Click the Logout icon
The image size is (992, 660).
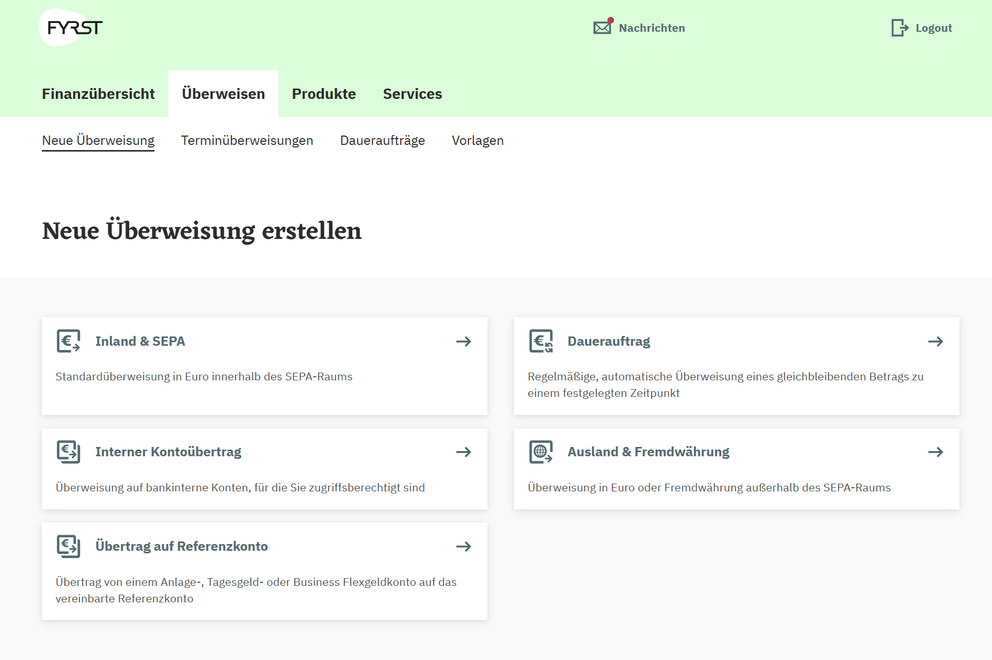coord(898,27)
